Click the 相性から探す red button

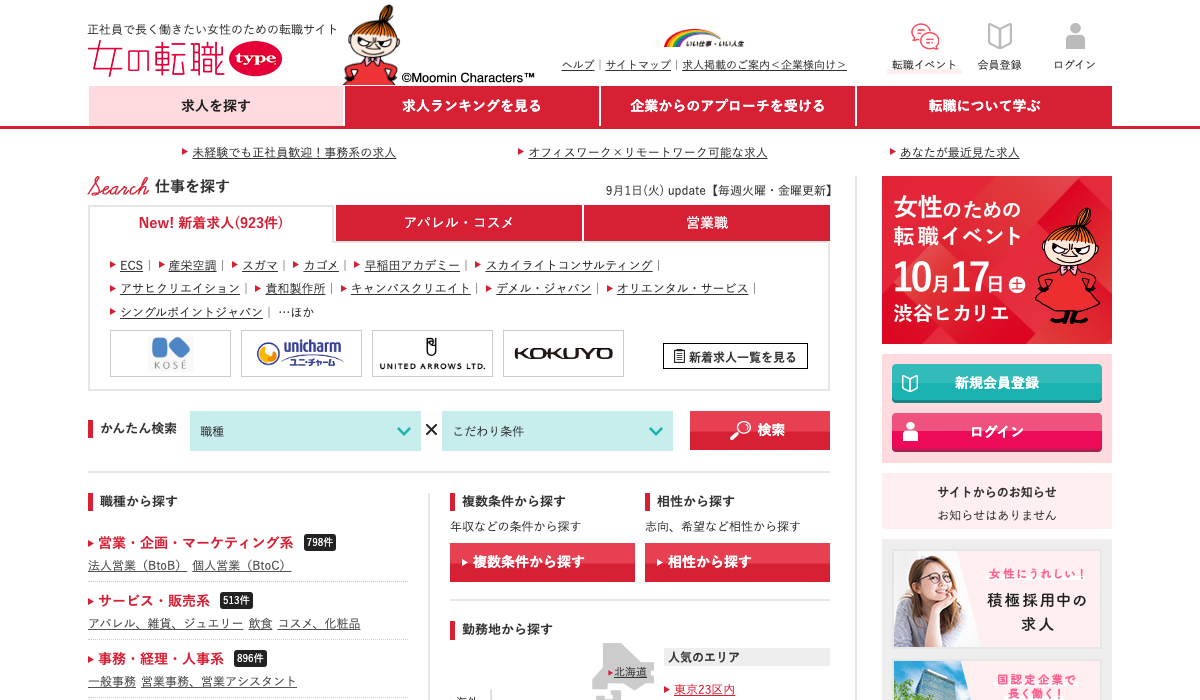tap(737, 562)
